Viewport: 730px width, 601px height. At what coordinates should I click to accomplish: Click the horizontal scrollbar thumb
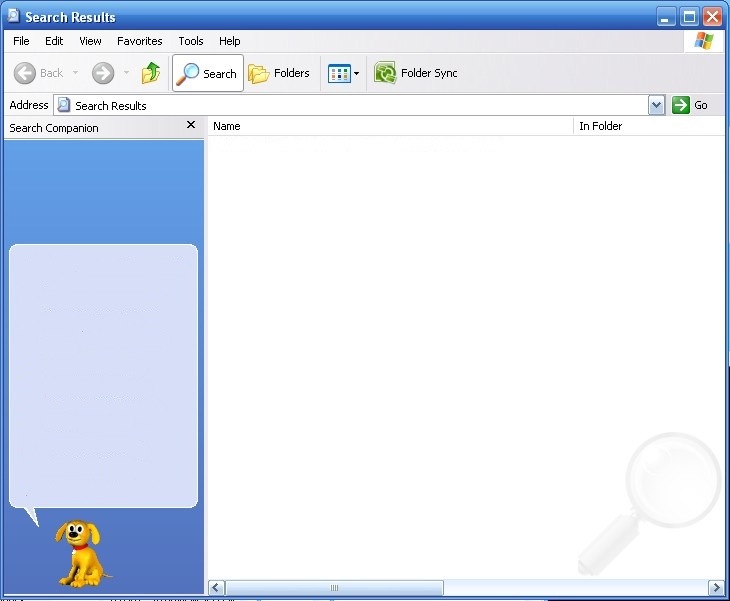tap(334, 587)
